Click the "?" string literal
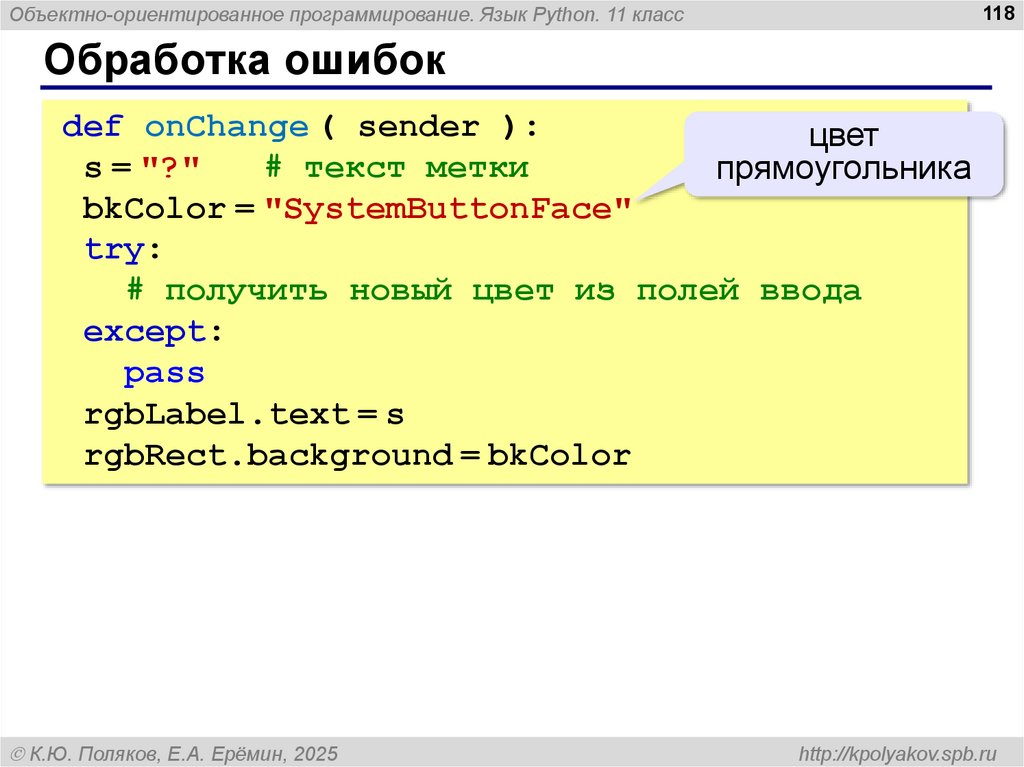1024x767 pixels. 170,168
